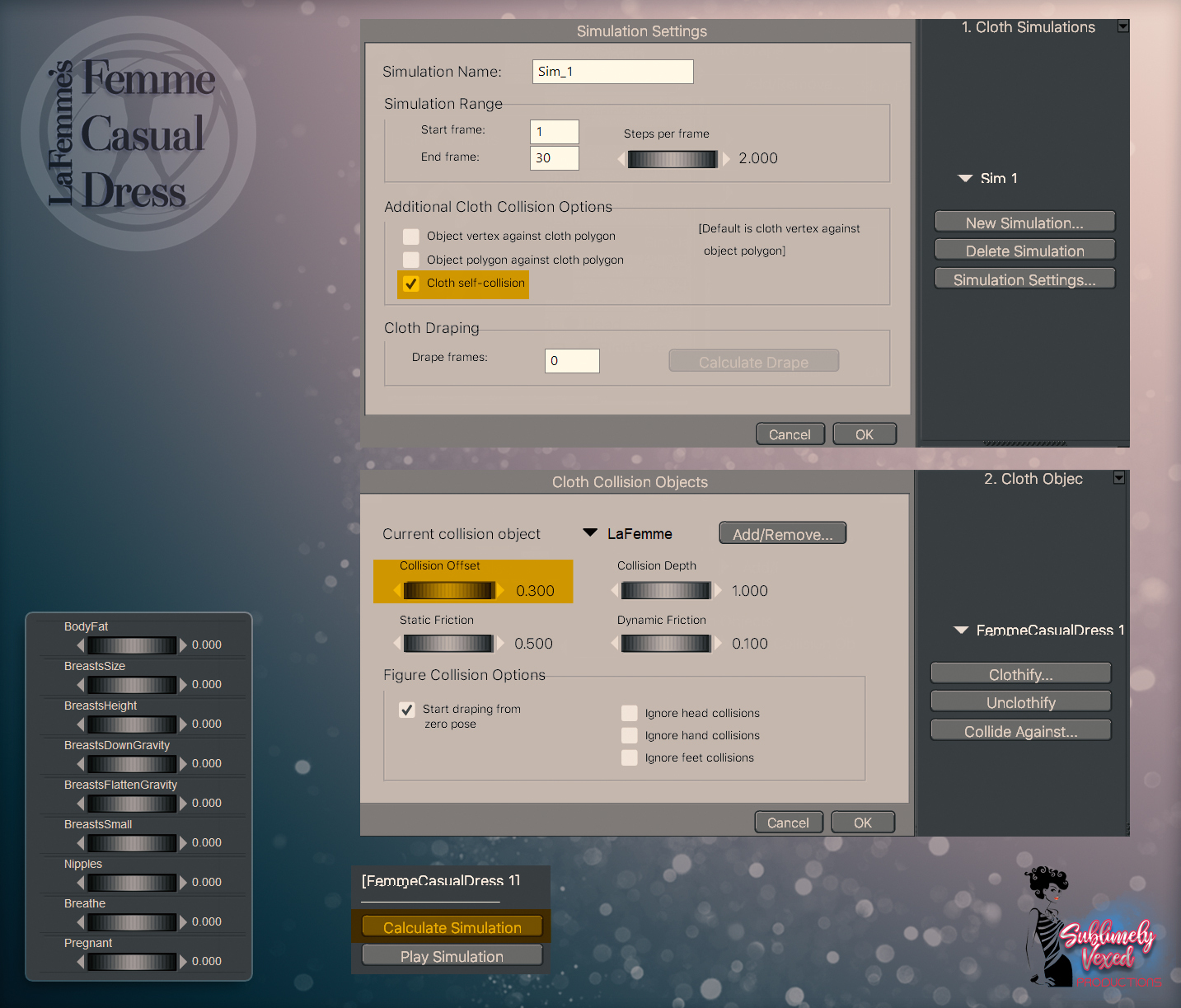Decrease Pregnant morph dial with left arrow

click(x=80, y=961)
